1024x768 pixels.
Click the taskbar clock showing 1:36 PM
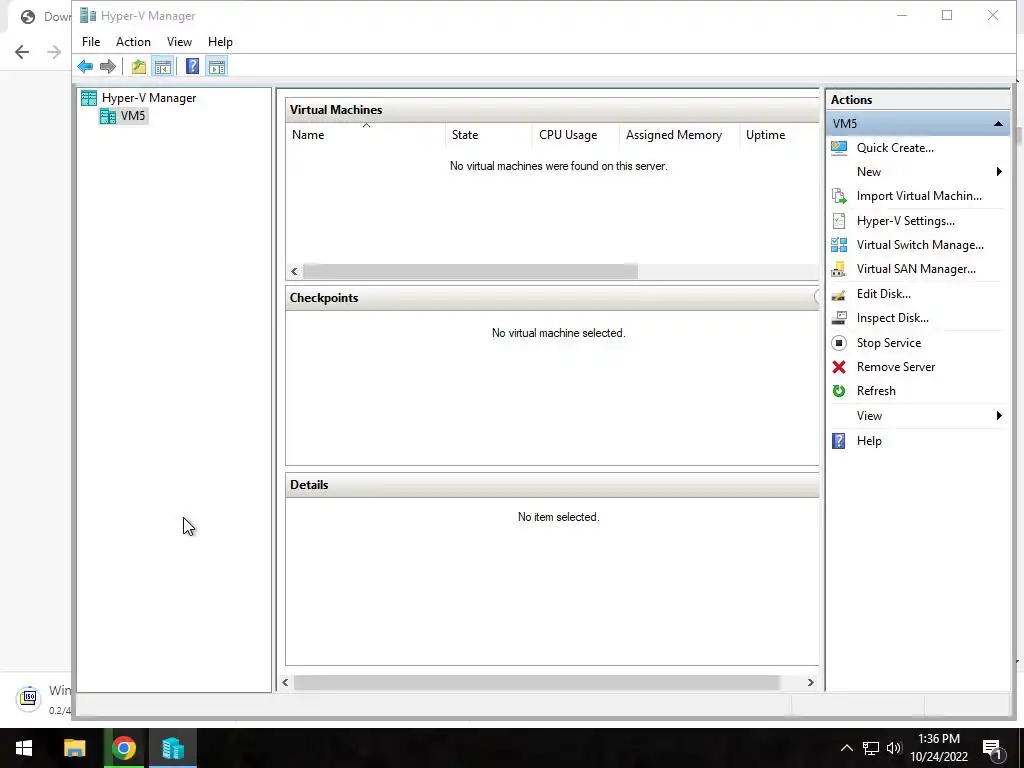pos(938,748)
